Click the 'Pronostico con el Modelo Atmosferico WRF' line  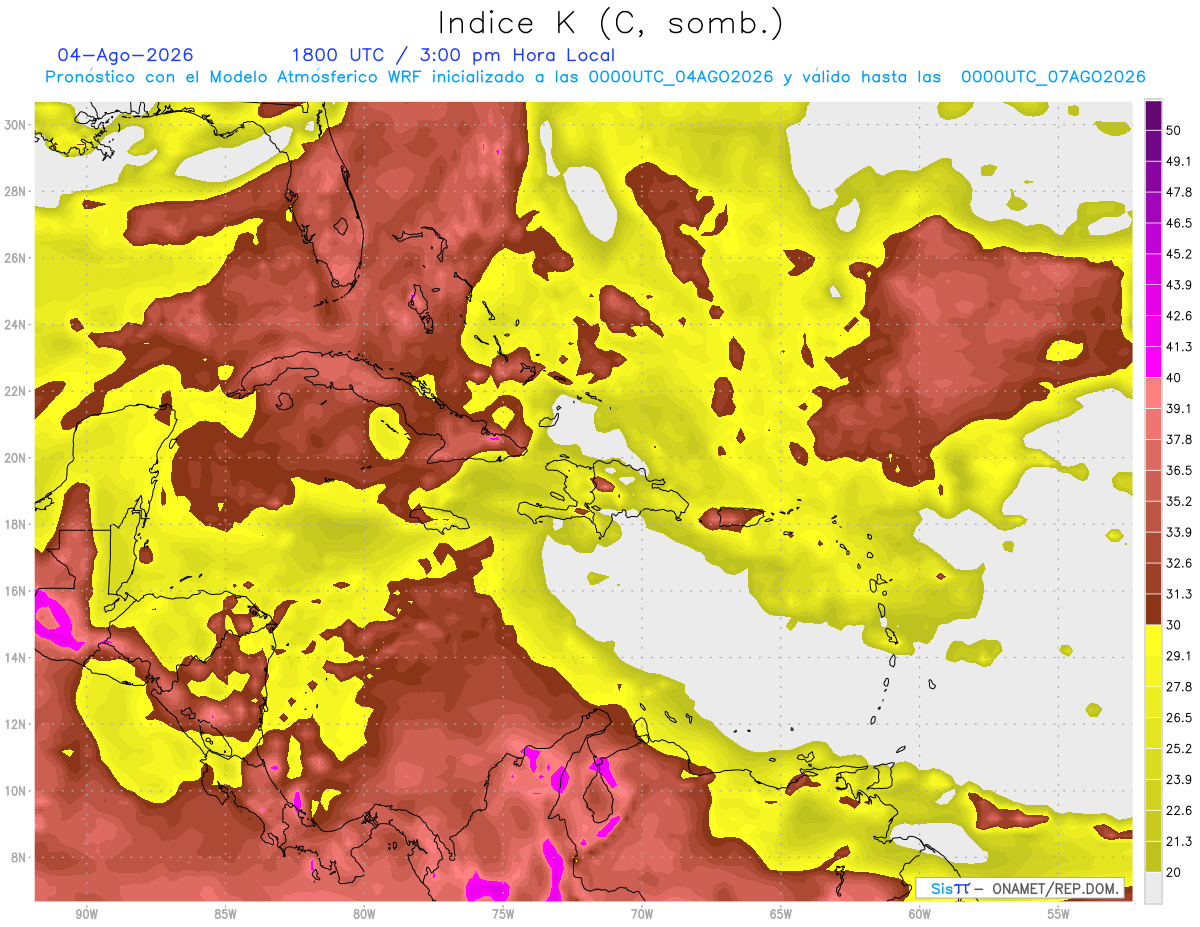click(595, 77)
